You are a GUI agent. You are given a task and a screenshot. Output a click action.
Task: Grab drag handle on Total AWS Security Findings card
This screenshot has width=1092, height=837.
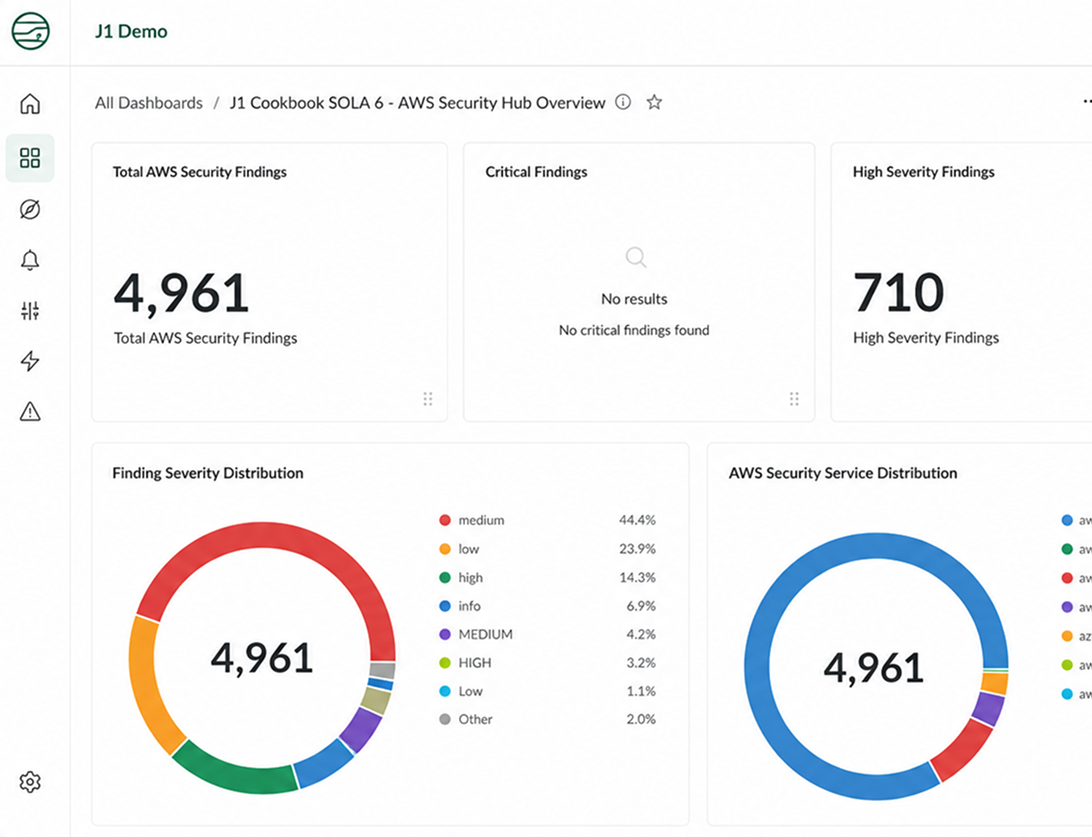point(428,399)
